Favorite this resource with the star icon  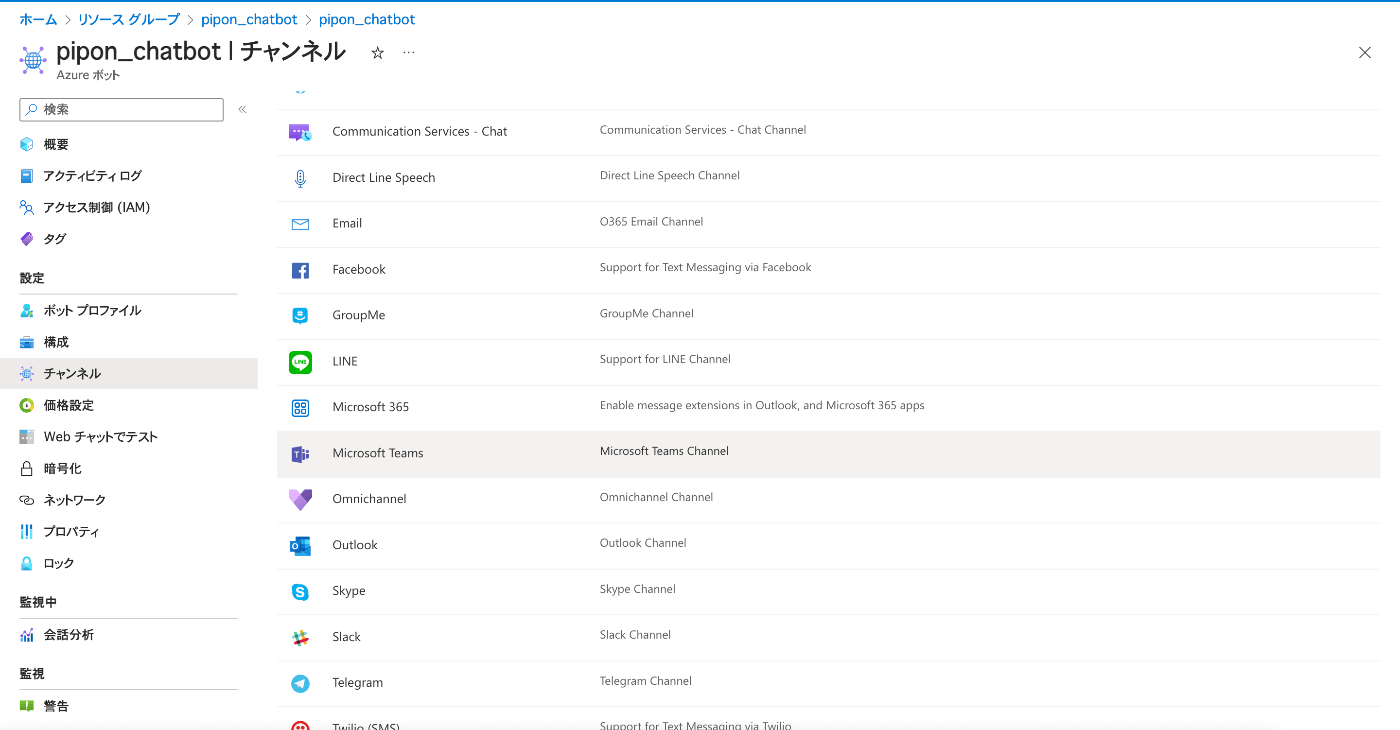click(377, 53)
